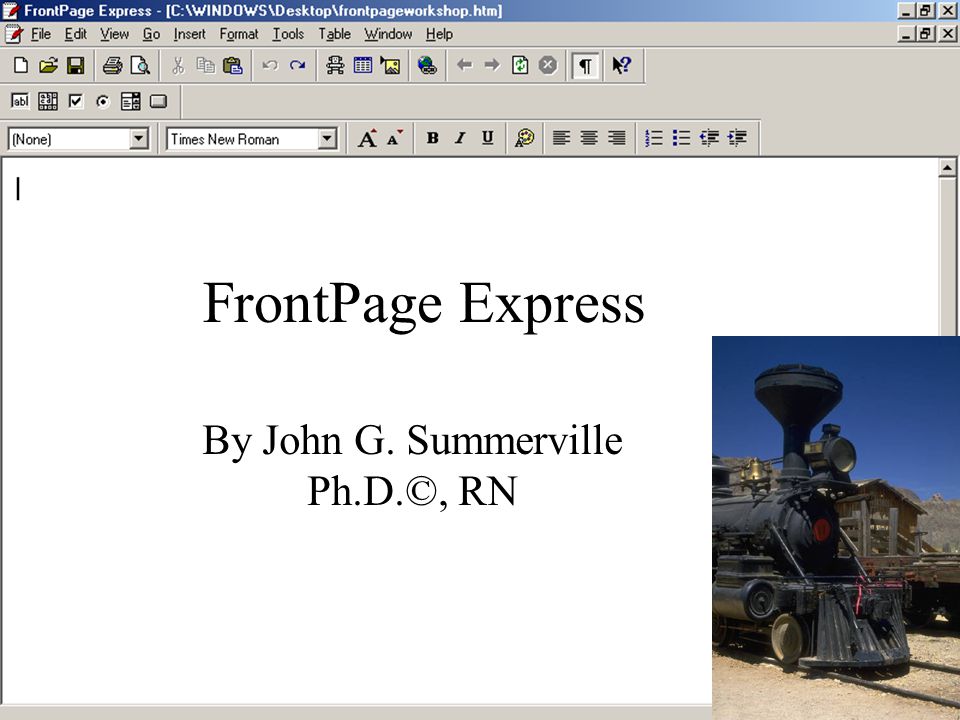960x720 pixels.
Task: Redo the last undone action
Action: point(298,65)
